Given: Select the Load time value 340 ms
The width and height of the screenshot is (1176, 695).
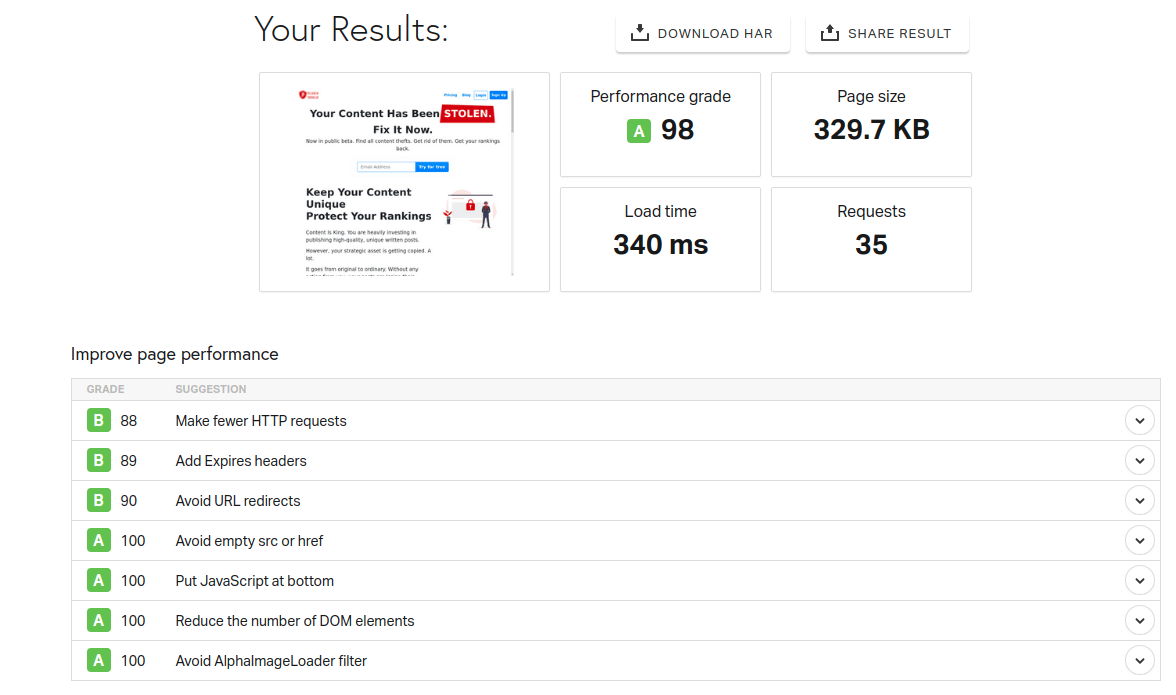Looking at the screenshot, I should tap(660, 244).
